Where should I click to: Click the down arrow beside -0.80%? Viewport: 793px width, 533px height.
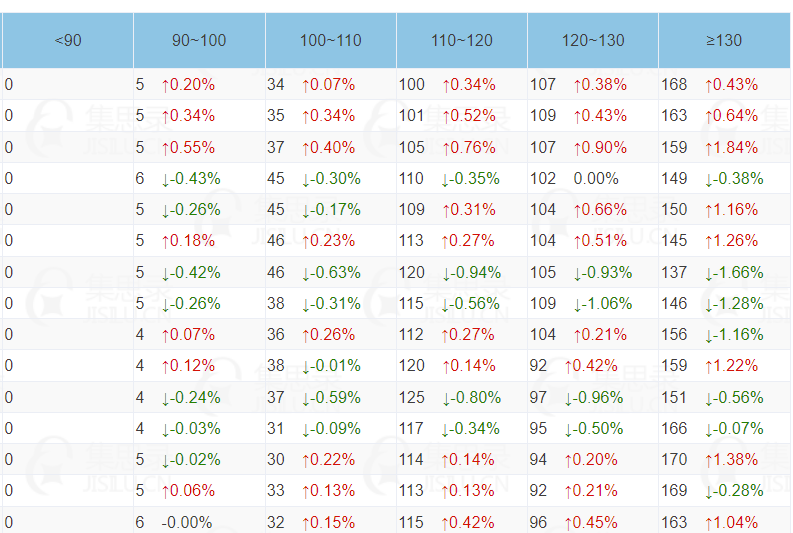[x=447, y=397]
